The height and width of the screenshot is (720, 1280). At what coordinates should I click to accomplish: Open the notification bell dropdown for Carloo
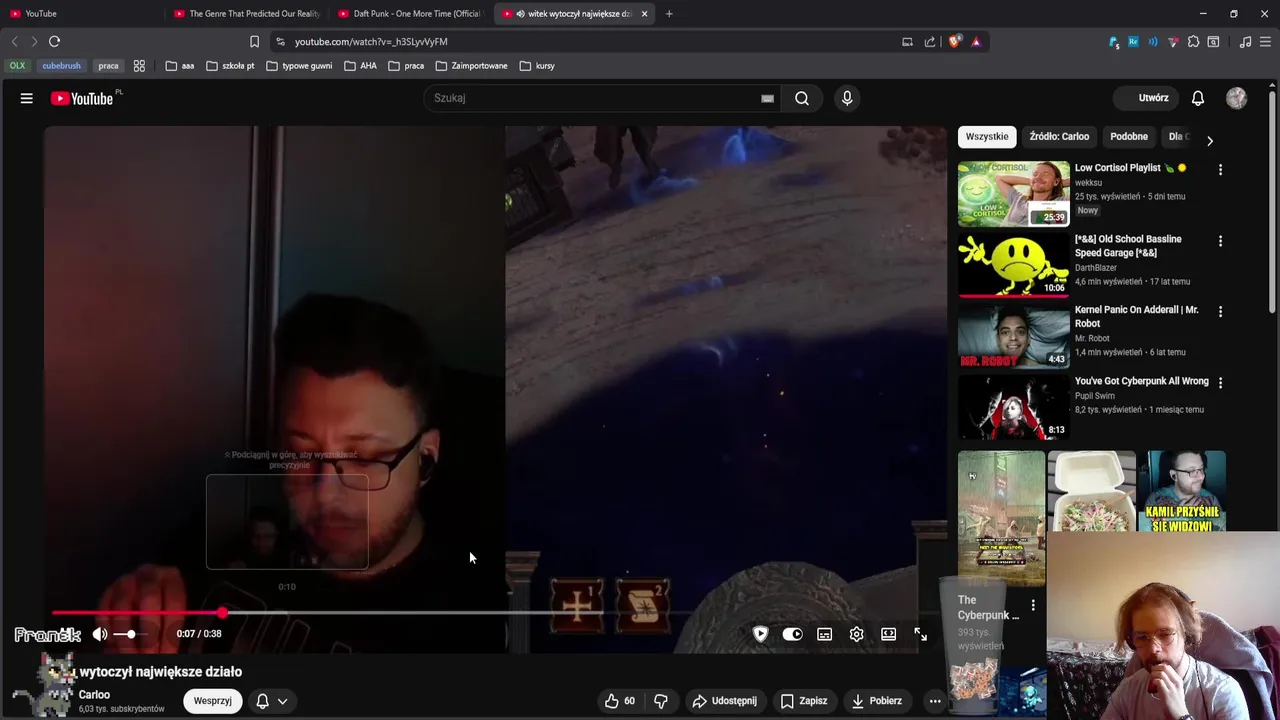point(271,701)
